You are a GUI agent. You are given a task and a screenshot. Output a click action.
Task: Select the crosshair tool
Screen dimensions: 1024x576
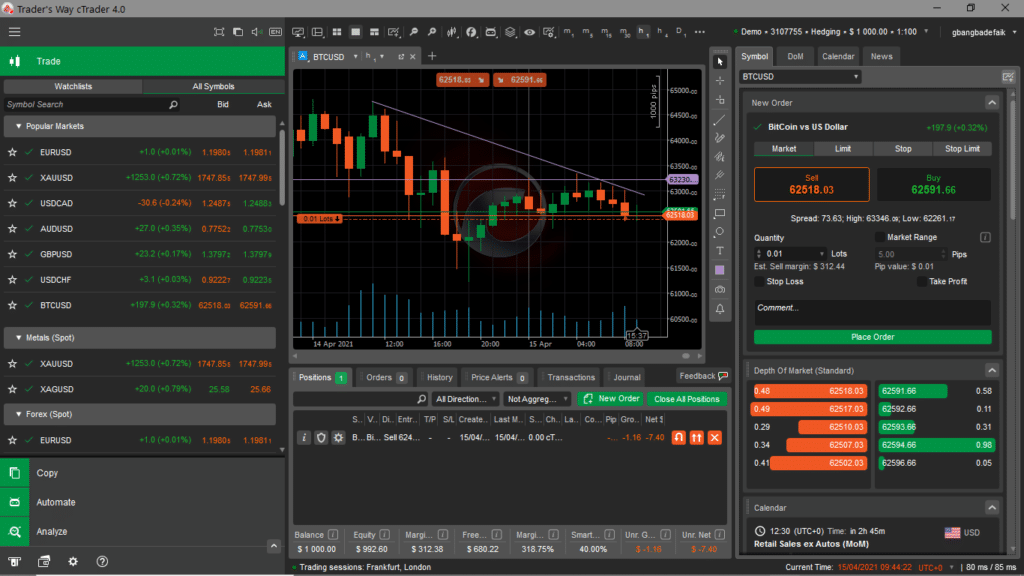720,81
